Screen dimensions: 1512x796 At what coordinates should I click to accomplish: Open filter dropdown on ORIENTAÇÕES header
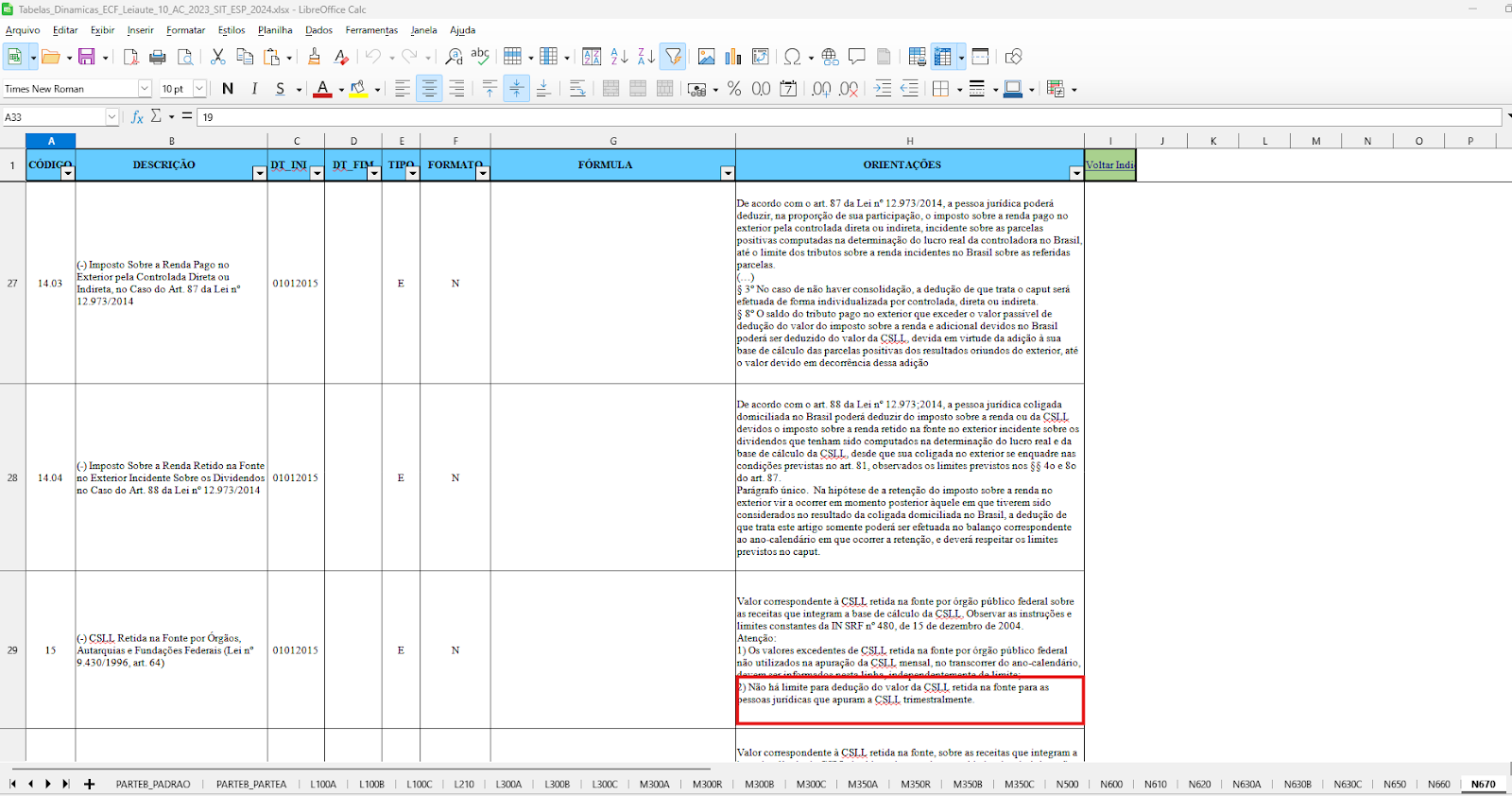tap(1076, 173)
